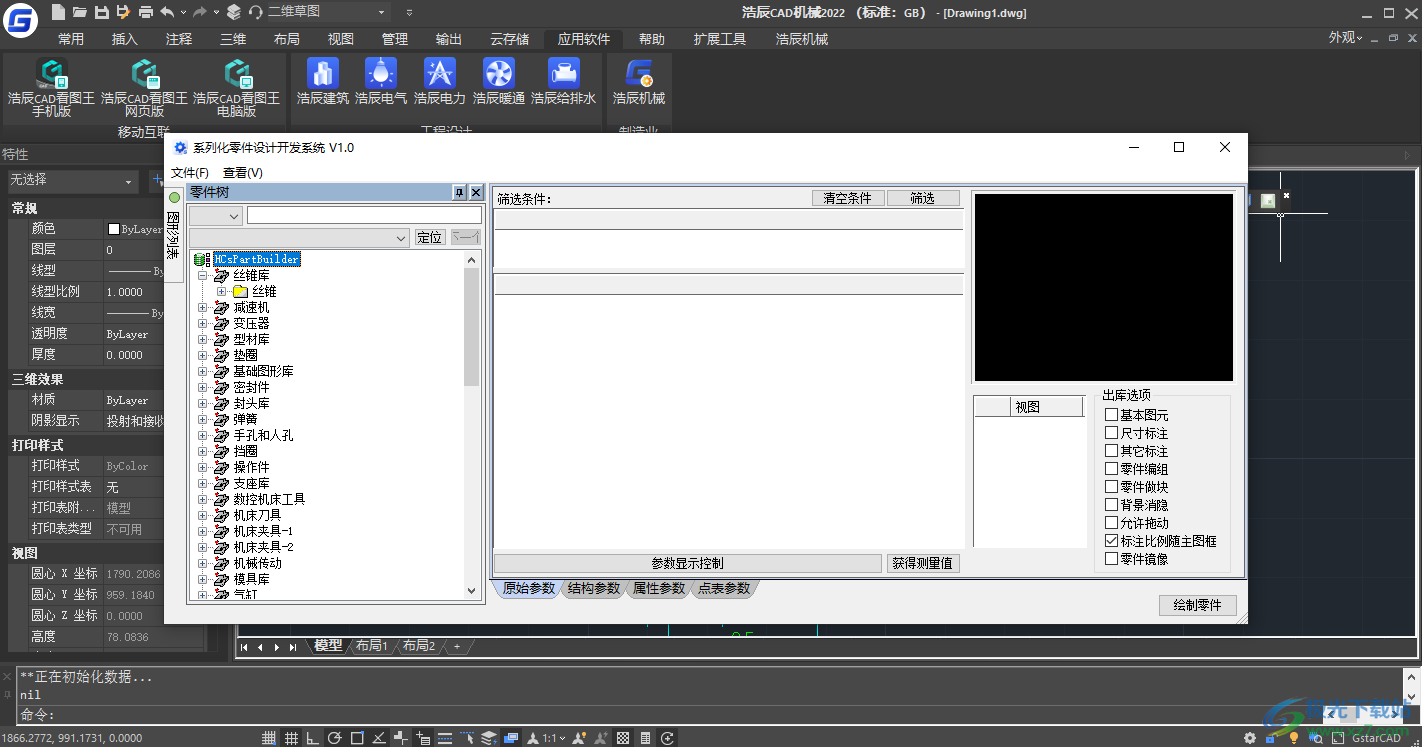Screen dimensions: 1422x747
Task: Click the 获得测量值 button
Action: point(922,563)
